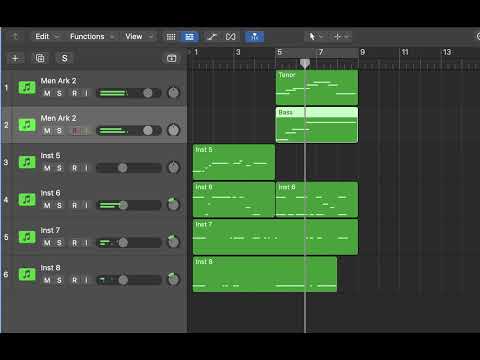Open the pointer left-click tool menu
Screen dimensions: 480x360
click(315, 36)
